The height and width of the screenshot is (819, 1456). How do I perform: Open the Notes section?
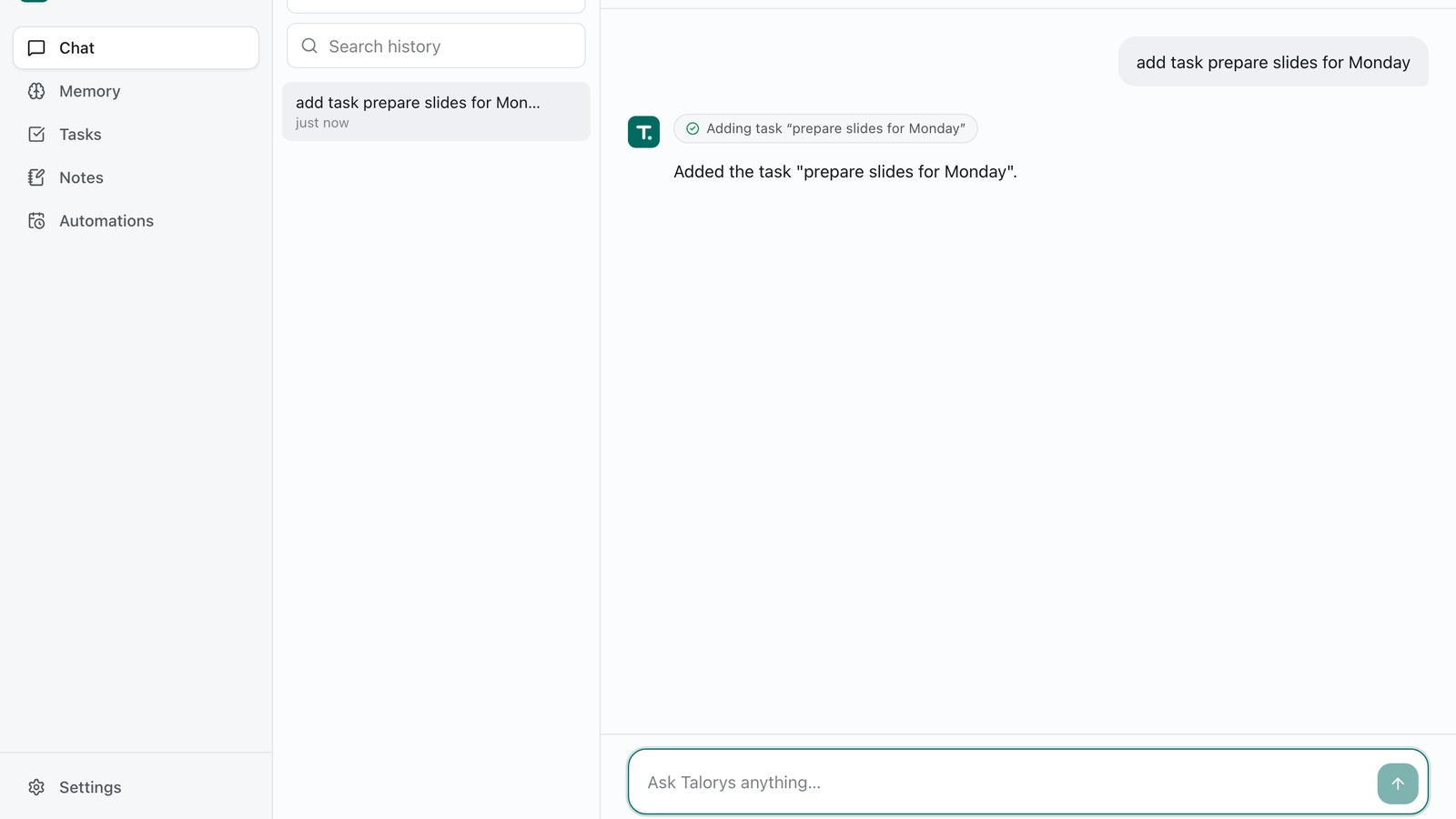(136, 177)
